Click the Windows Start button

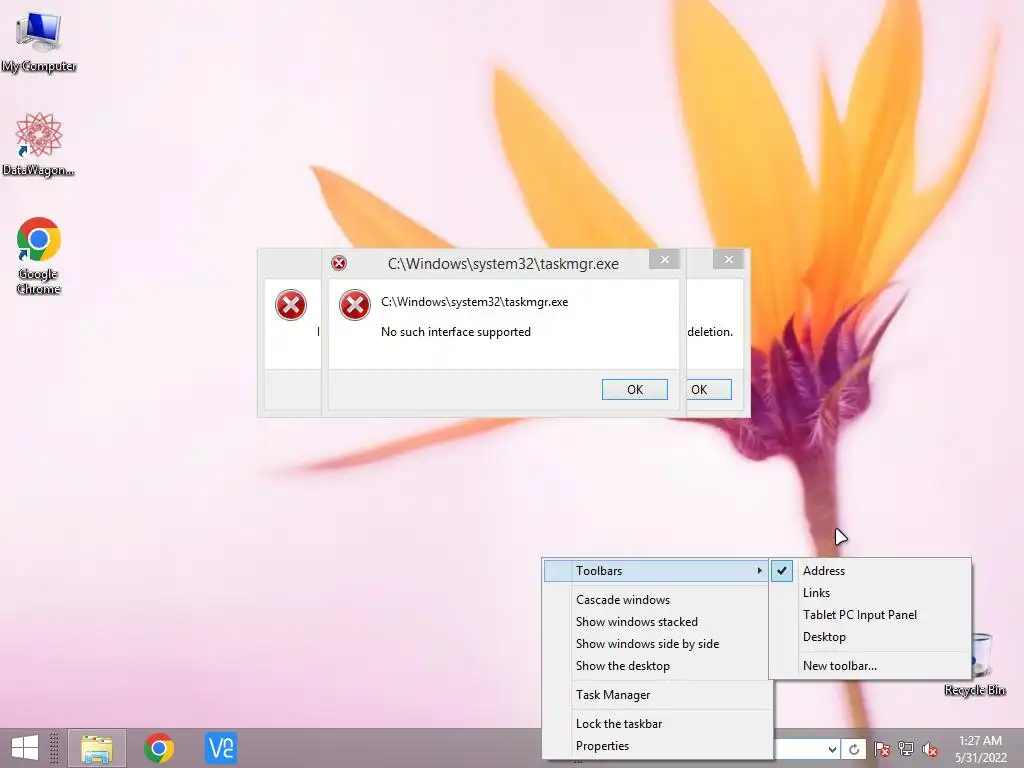pyautogui.click(x=25, y=748)
